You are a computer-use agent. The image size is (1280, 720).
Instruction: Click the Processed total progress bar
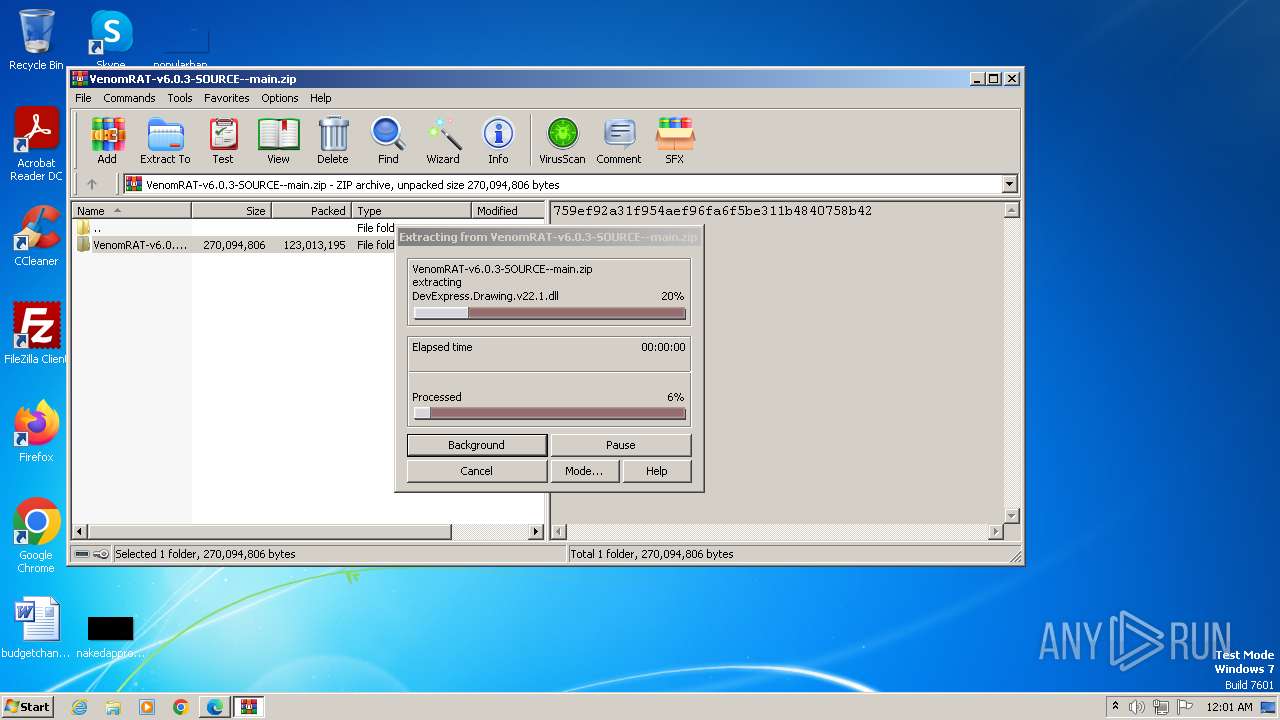[x=549, y=413]
